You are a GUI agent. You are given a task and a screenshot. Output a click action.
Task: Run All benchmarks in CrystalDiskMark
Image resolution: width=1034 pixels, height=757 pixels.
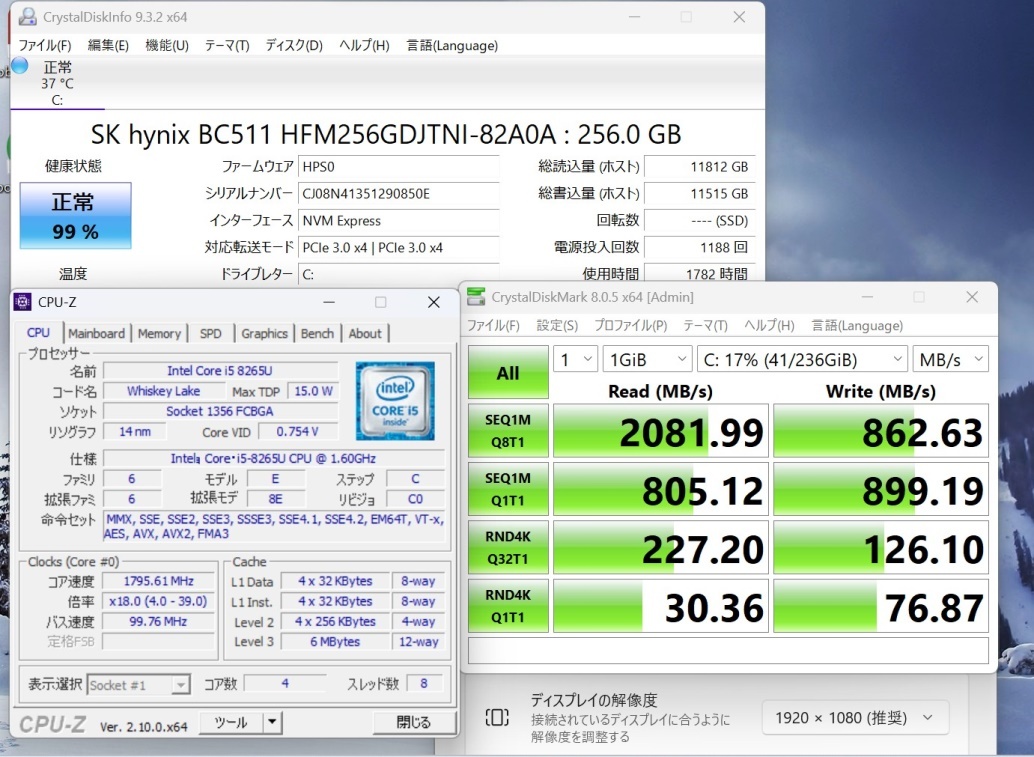click(508, 373)
